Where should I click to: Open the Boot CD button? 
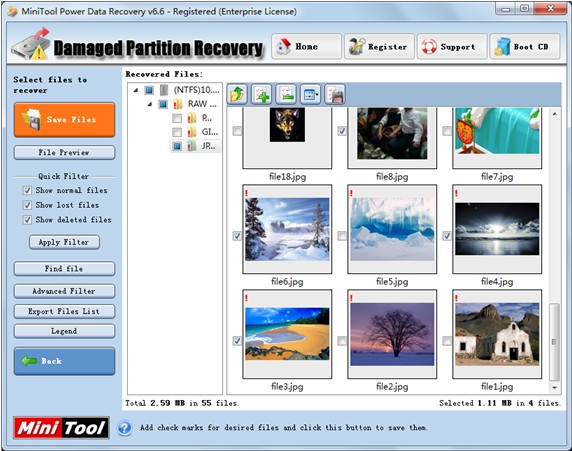pos(525,46)
